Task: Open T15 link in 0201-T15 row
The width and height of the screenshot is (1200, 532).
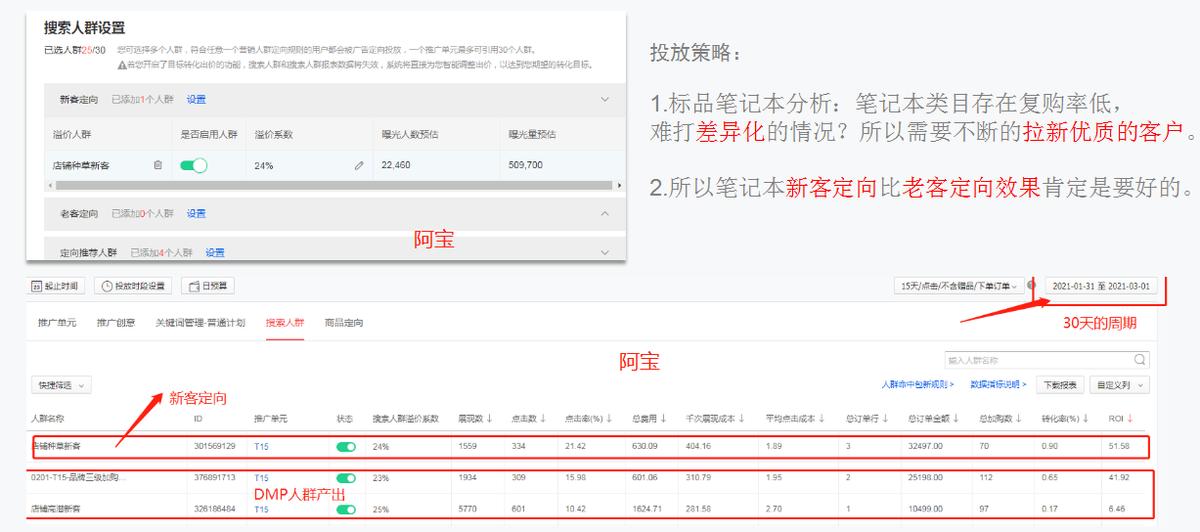Action: [x=262, y=478]
